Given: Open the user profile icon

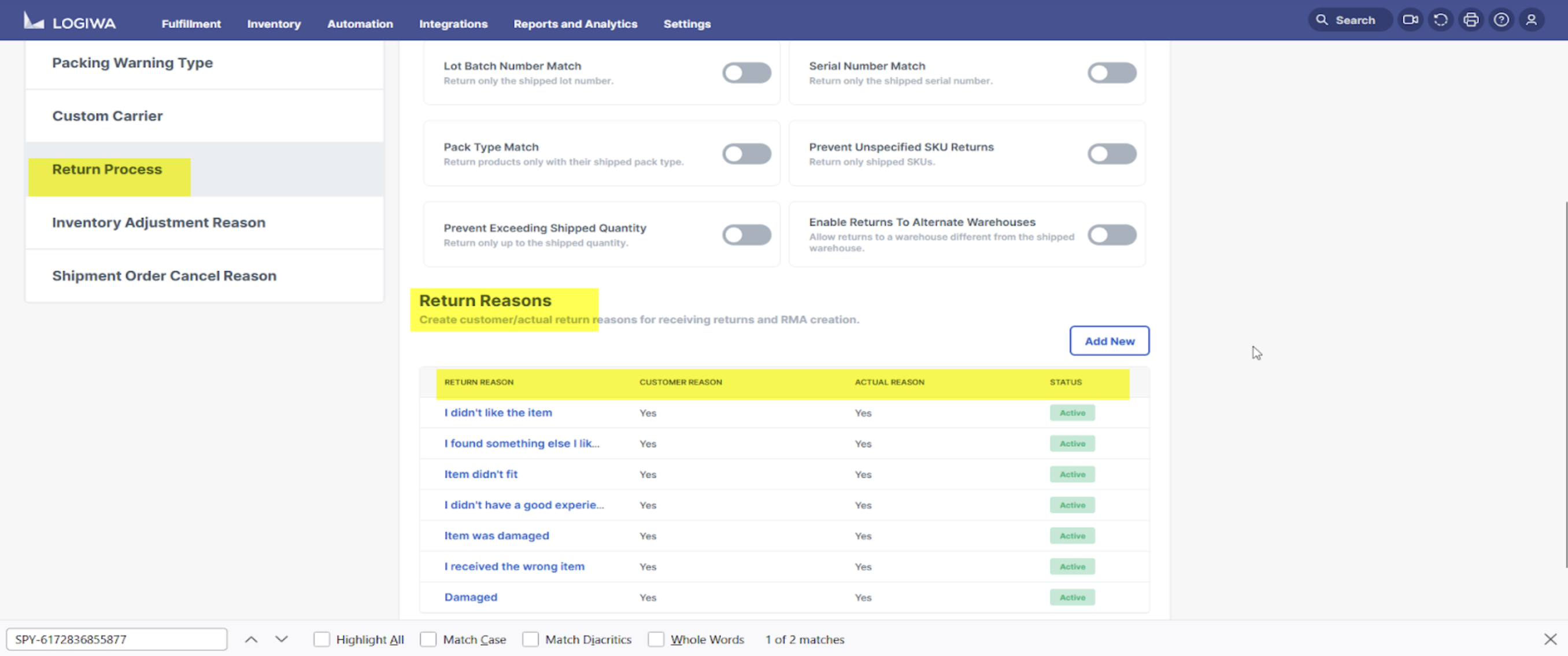Looking at the screenshot, I should (x=1532, y=20).
